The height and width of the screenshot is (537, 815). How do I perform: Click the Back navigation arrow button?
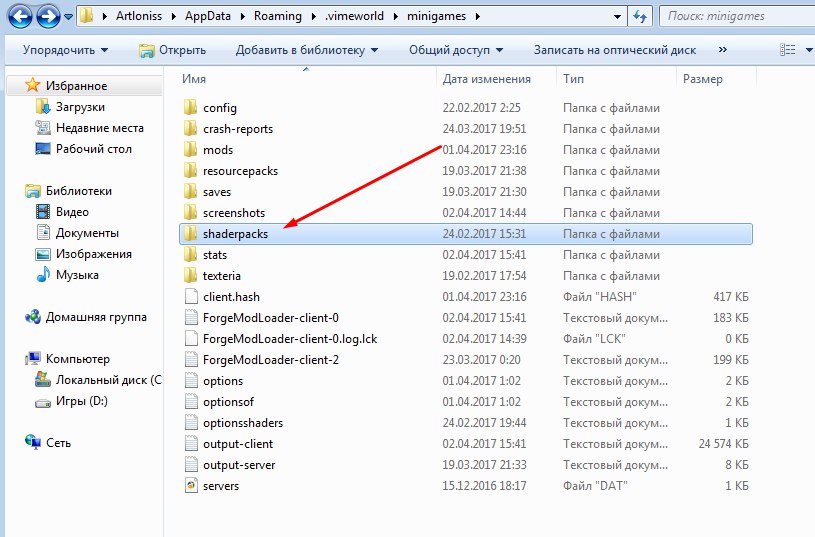coord(18,16)
